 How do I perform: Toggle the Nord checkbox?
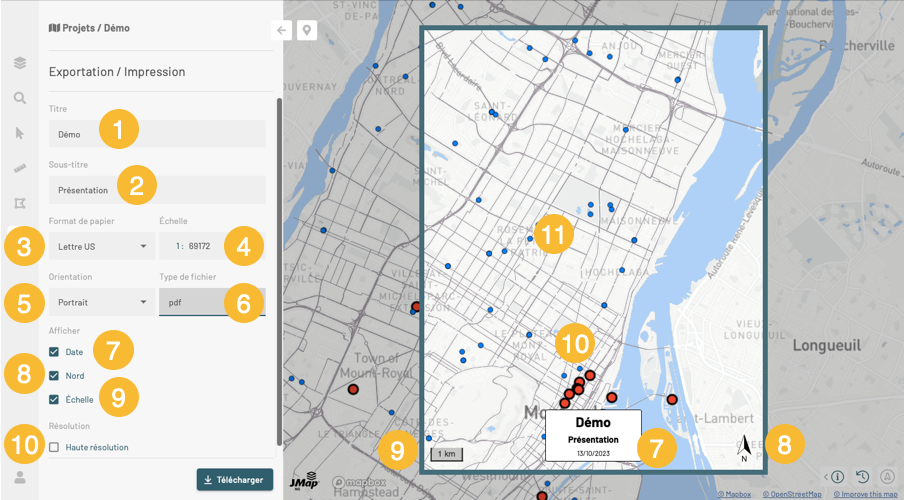(x=54, y=376)
